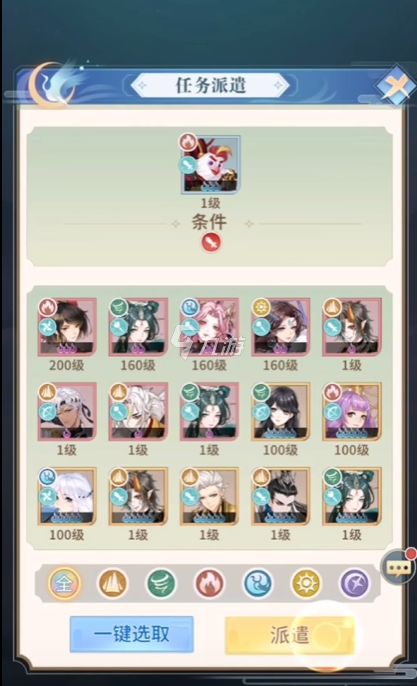Select the dark-skinned white-haired 1级 hero
The height and width of the screenshot is (686, 417).
(67, 412)
